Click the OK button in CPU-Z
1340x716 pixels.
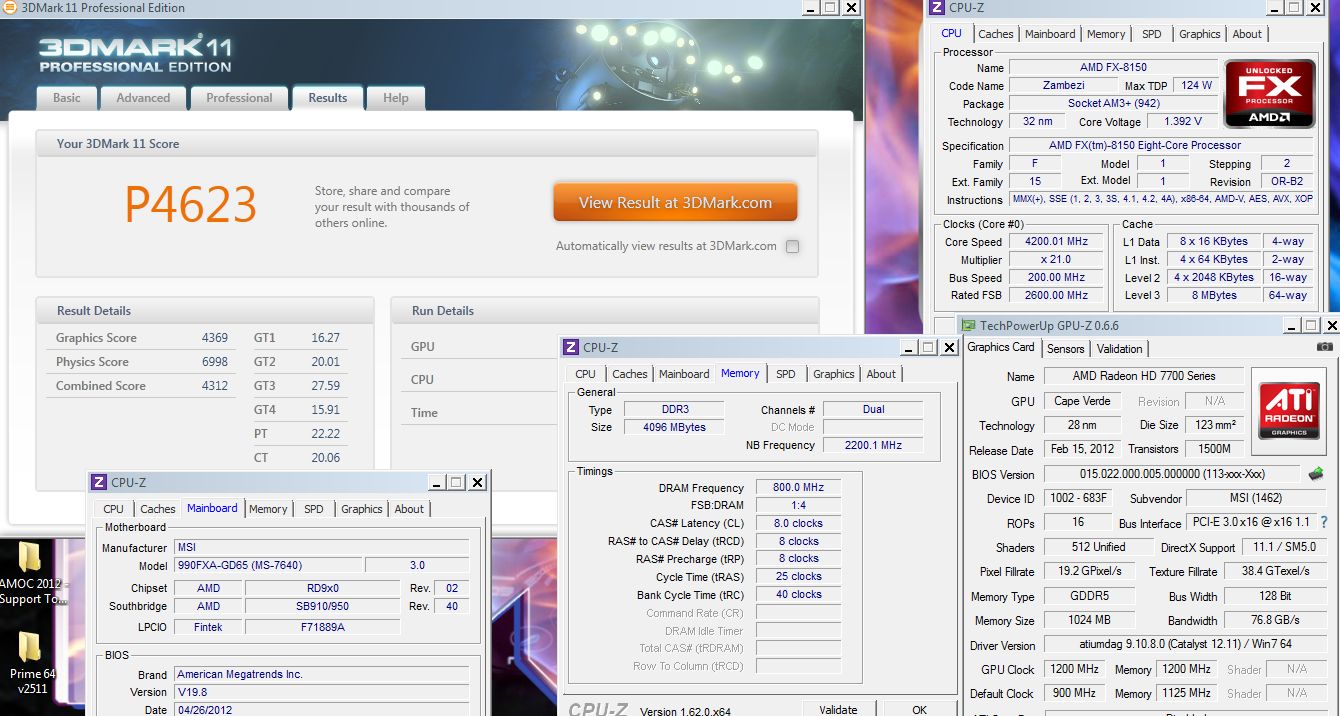pyautogui.click(x=919, y=709)
